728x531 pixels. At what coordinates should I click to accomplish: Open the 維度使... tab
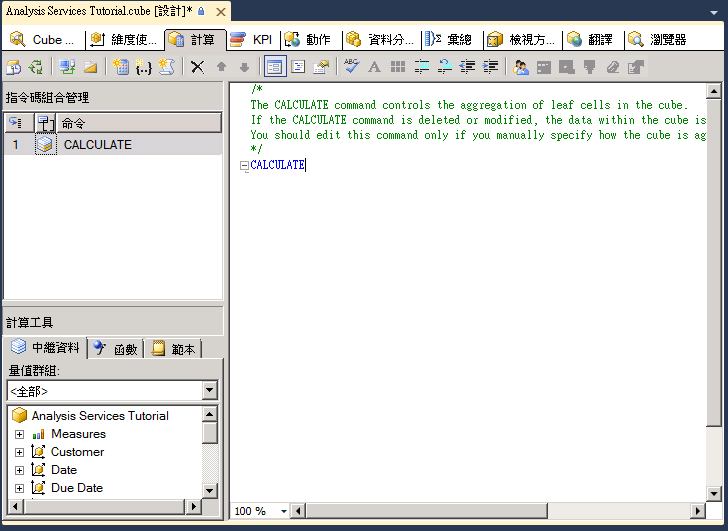(124, 40)
